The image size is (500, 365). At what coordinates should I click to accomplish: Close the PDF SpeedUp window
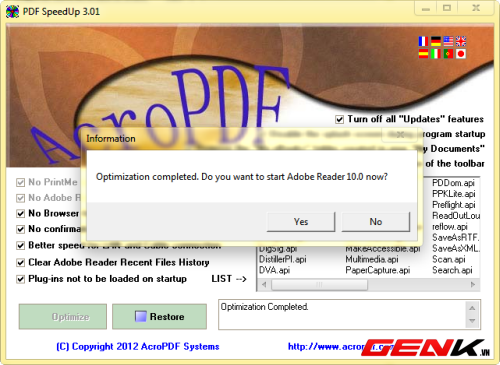[x=476, y=8]
